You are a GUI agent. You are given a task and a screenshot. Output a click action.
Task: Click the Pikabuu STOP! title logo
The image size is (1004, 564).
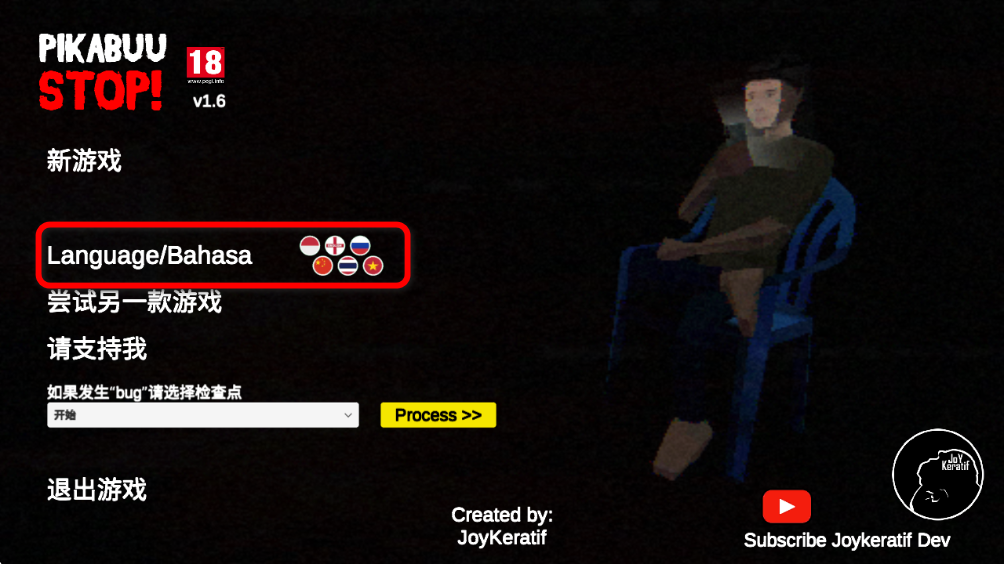tap(102, 72)
